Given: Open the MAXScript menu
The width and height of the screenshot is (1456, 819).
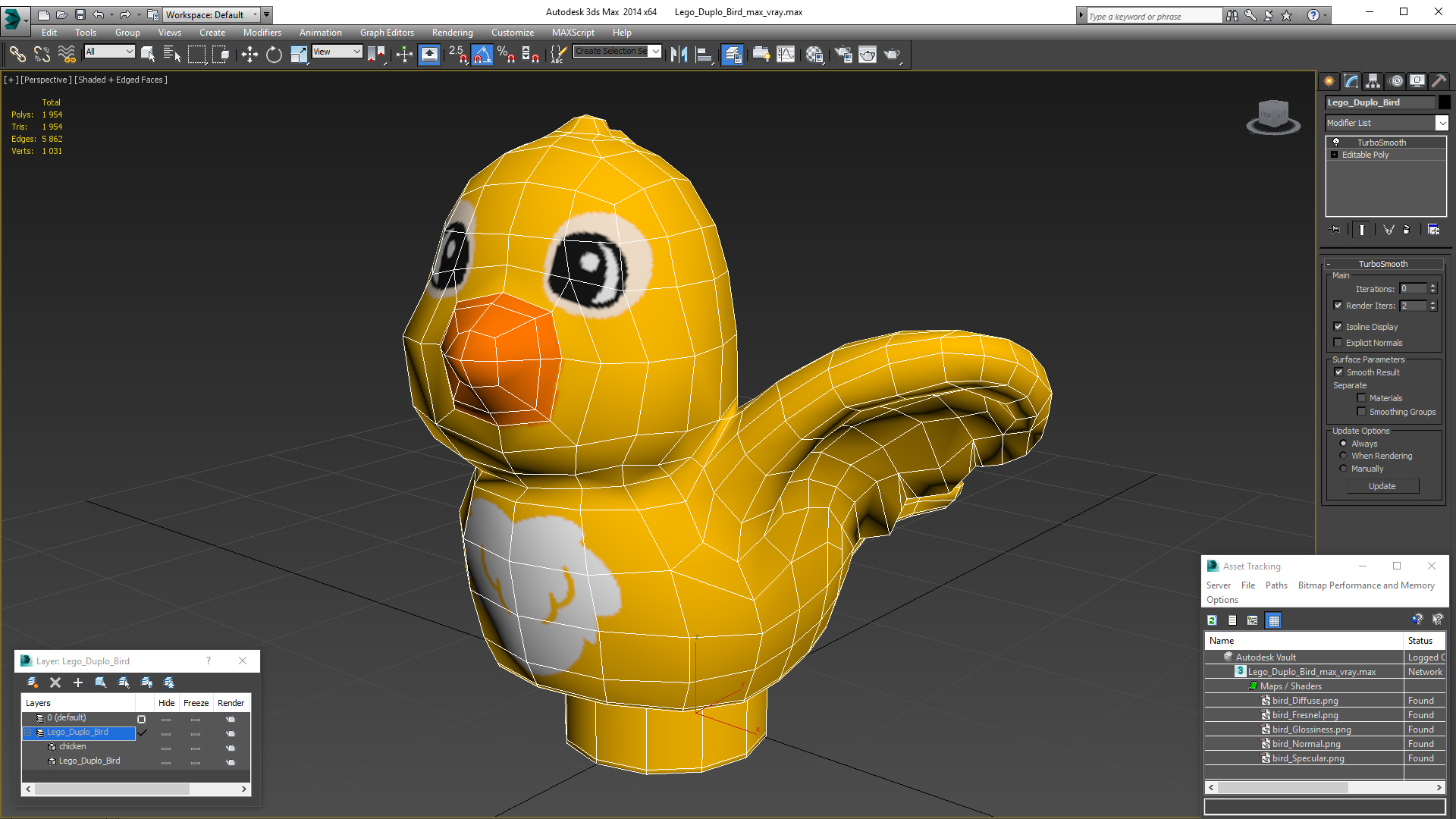Looking at the screenshot, I should pos(573,33).
